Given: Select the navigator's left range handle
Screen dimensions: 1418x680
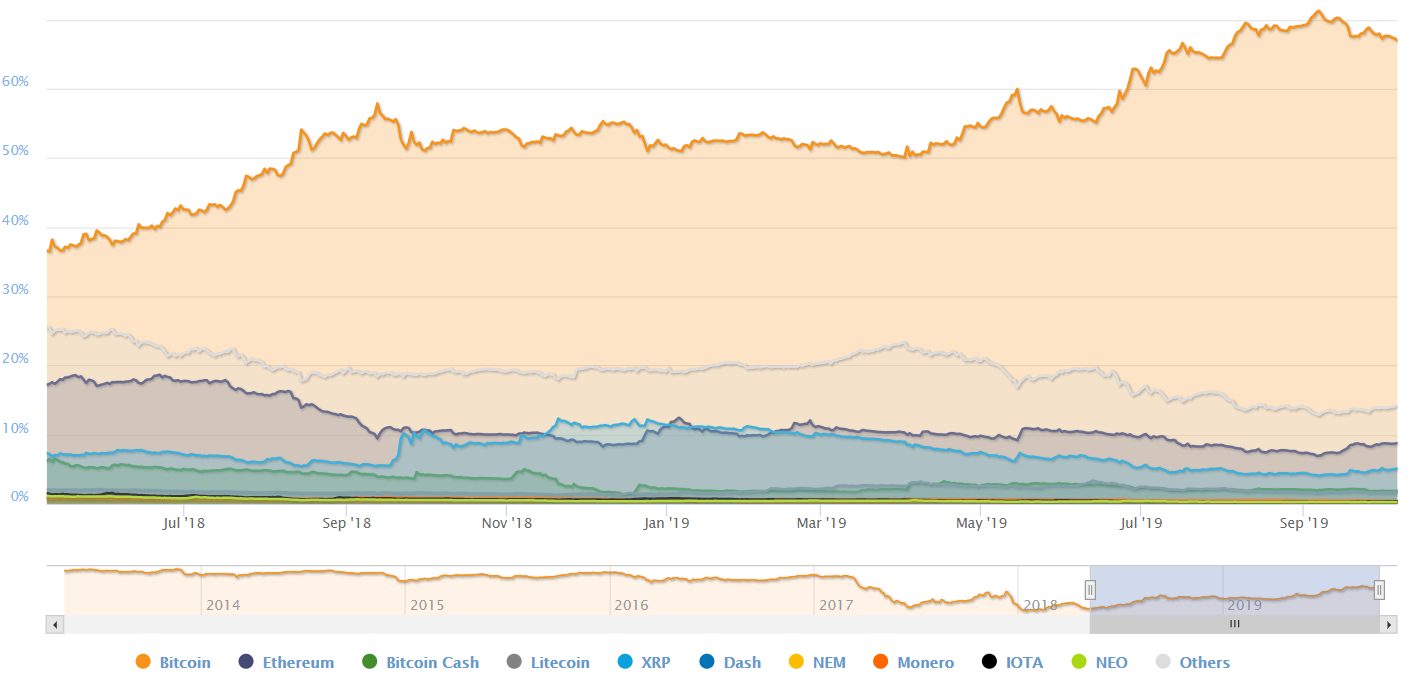Looking at the screenshot, I should [1091, 589].
